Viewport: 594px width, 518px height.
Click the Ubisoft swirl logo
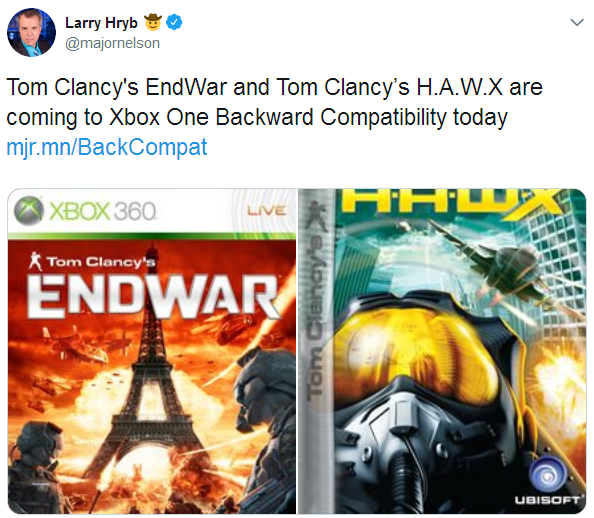tap(548, 476)
